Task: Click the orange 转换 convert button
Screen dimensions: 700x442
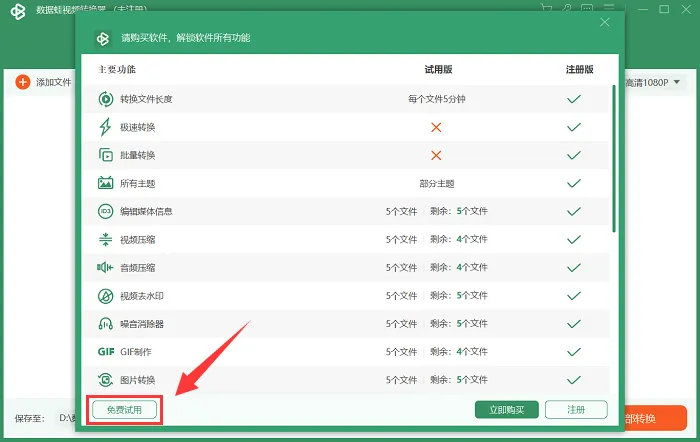Action: point(655,418)
